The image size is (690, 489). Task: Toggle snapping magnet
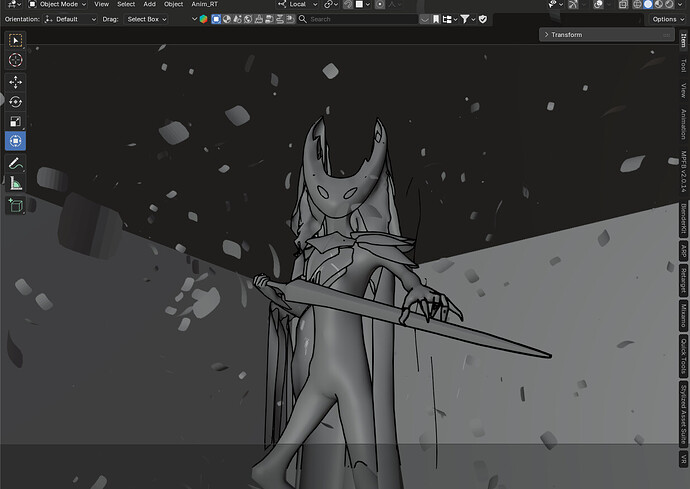[x=348, y=4]
